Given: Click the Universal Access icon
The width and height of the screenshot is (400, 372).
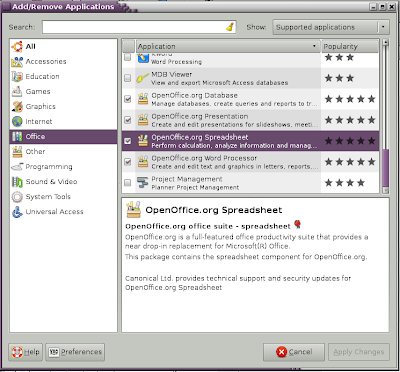Looking at the screenshot, I should 17,212.
